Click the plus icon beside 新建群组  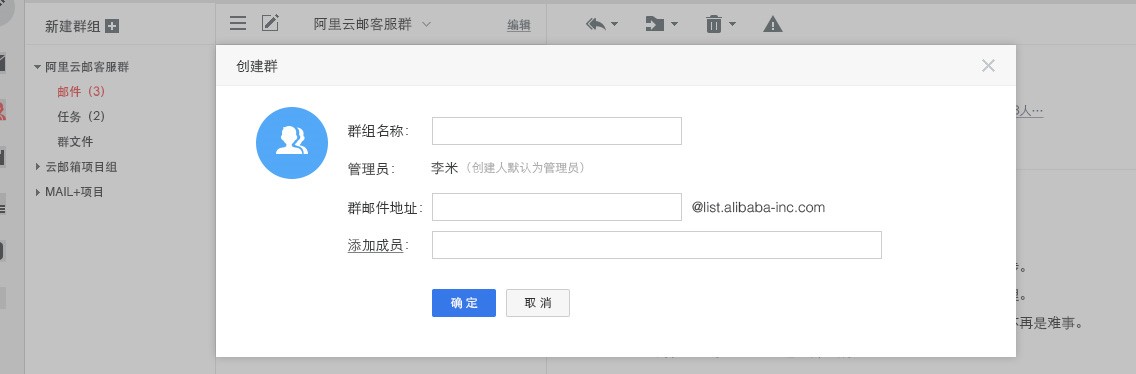(112, 26)
